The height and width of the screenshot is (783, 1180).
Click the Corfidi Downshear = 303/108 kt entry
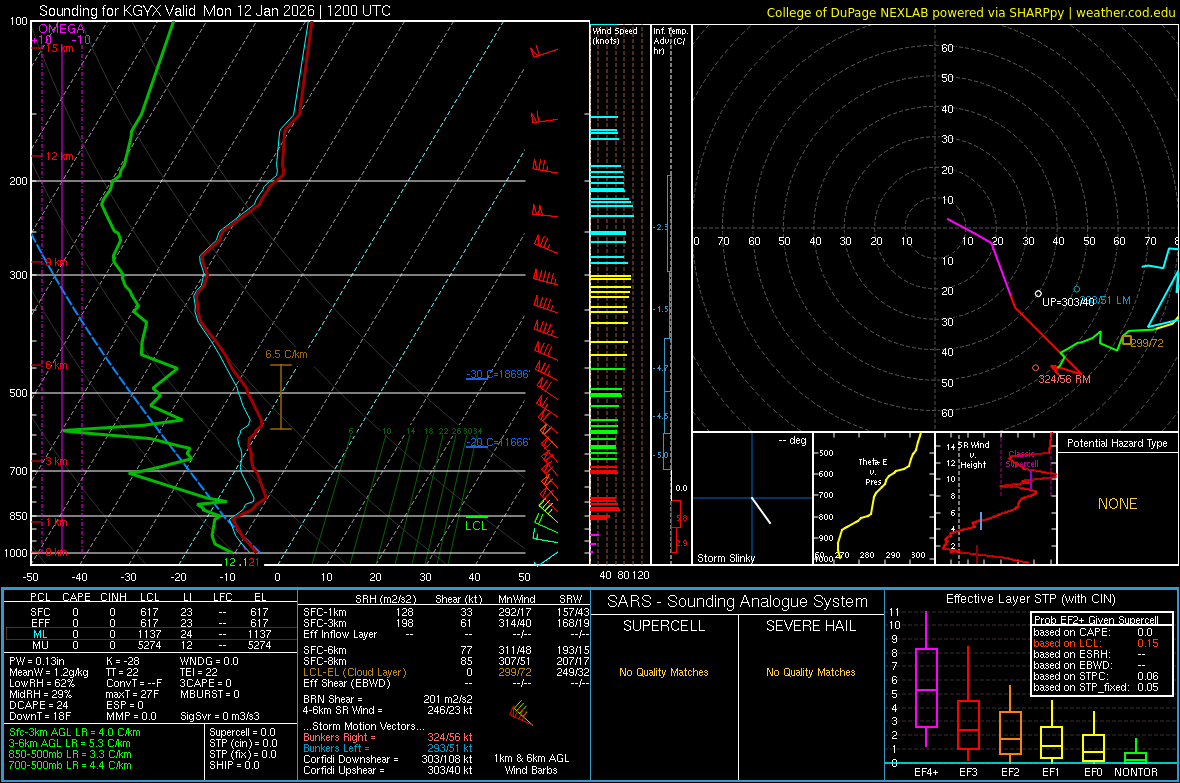(x=388, y=760)
